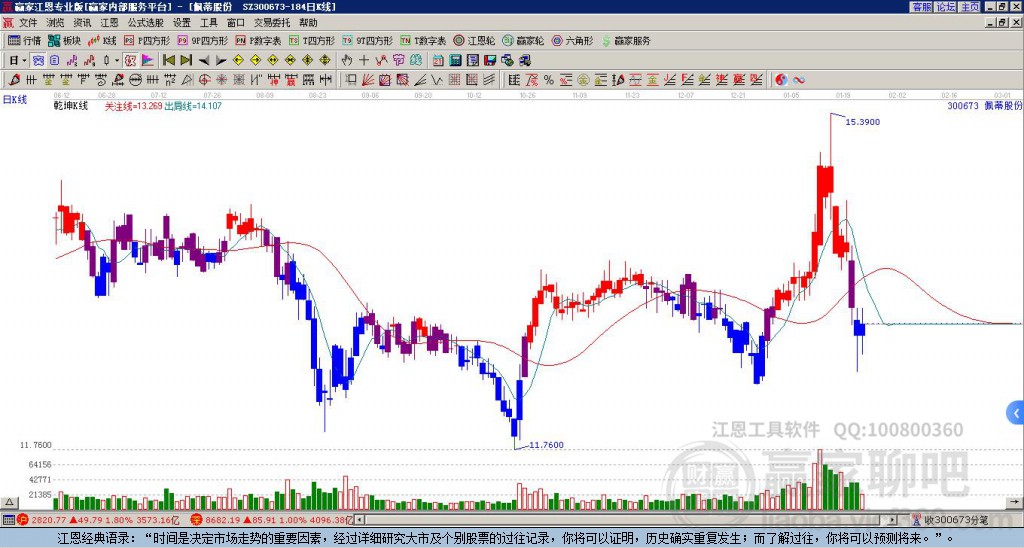Click the 15.3900 high price marker
This screenshot has width=1024, height=548.
[863, 121]
